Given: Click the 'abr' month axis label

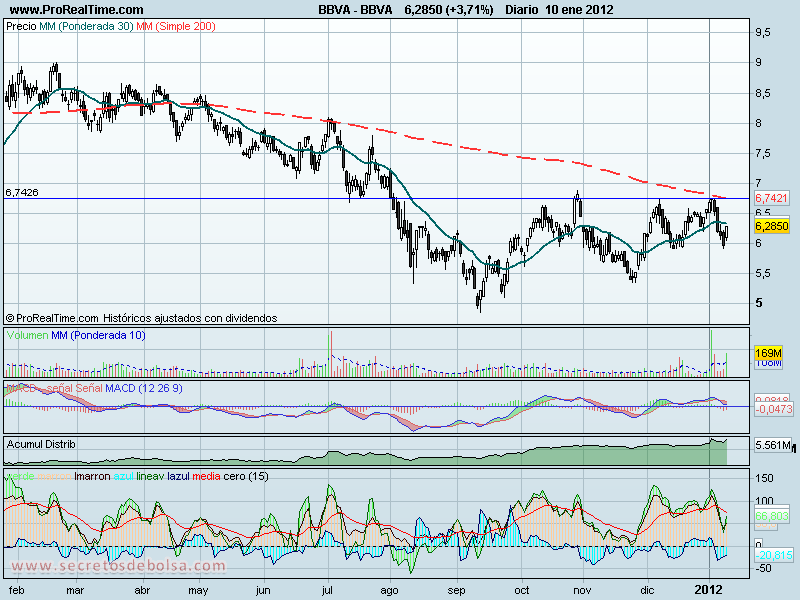Looking at the screenshot, I should [x=142, y=590].
